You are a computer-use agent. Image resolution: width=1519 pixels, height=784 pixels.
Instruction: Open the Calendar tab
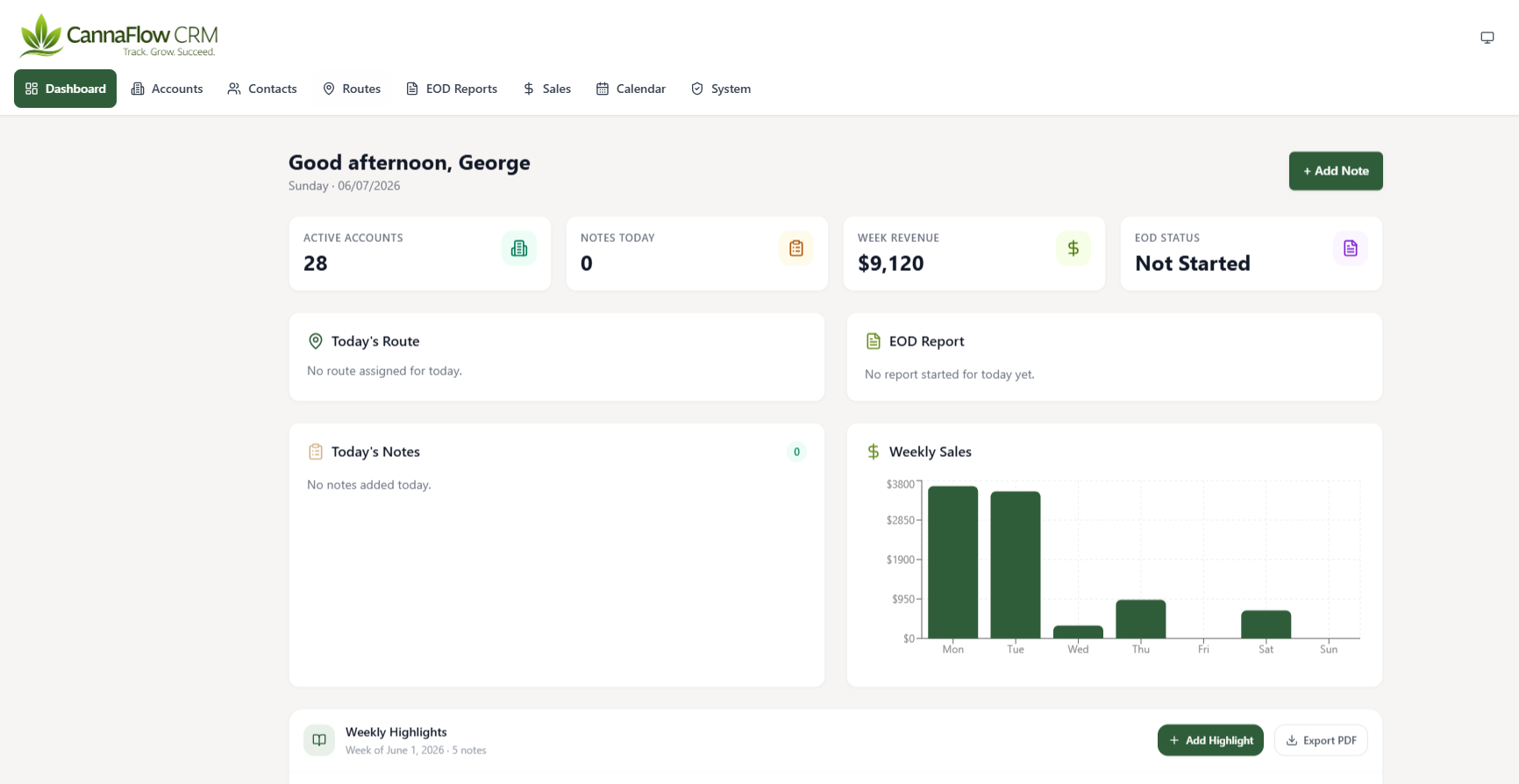[631, 89]
